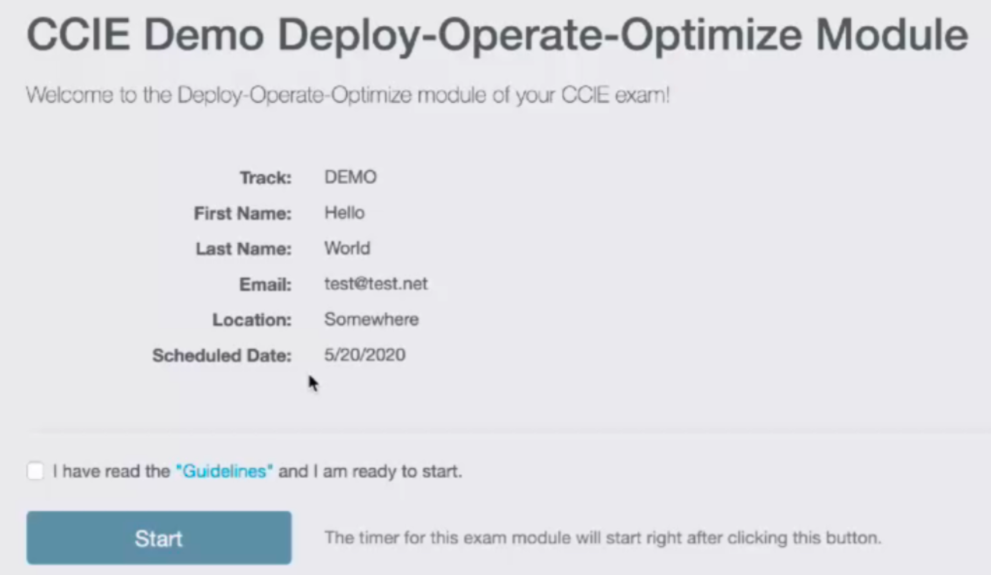Click the scheduled date '5/20/2020'
This screenshot has width=991, height=575.
365,354
